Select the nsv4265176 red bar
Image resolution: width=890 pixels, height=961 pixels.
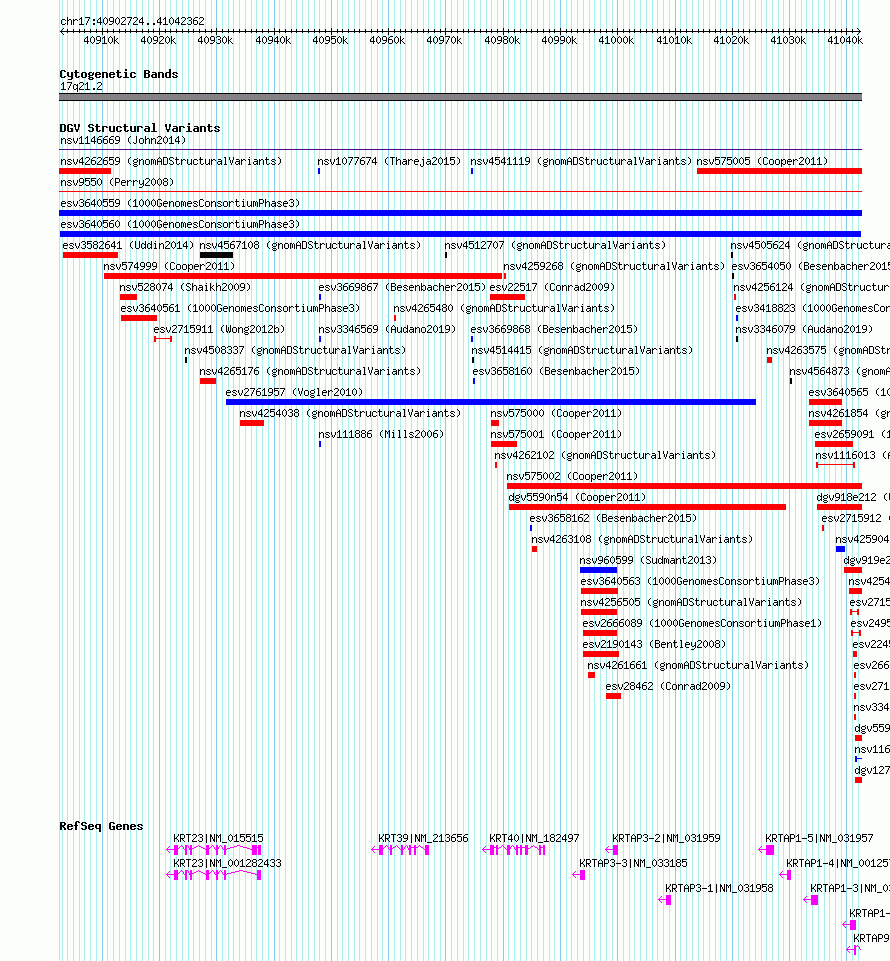208,381
